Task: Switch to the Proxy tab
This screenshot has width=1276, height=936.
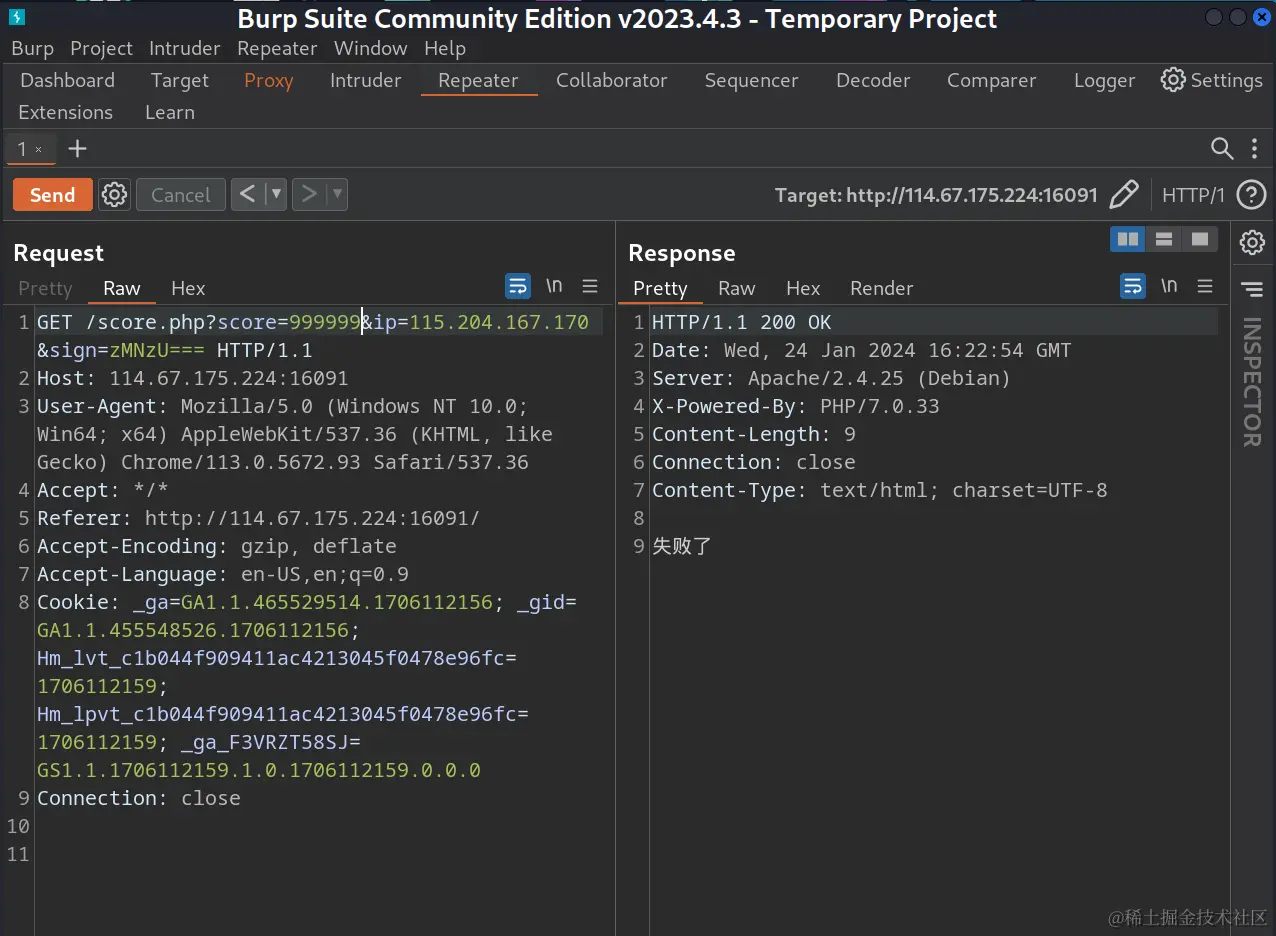Action: point(269,80)
